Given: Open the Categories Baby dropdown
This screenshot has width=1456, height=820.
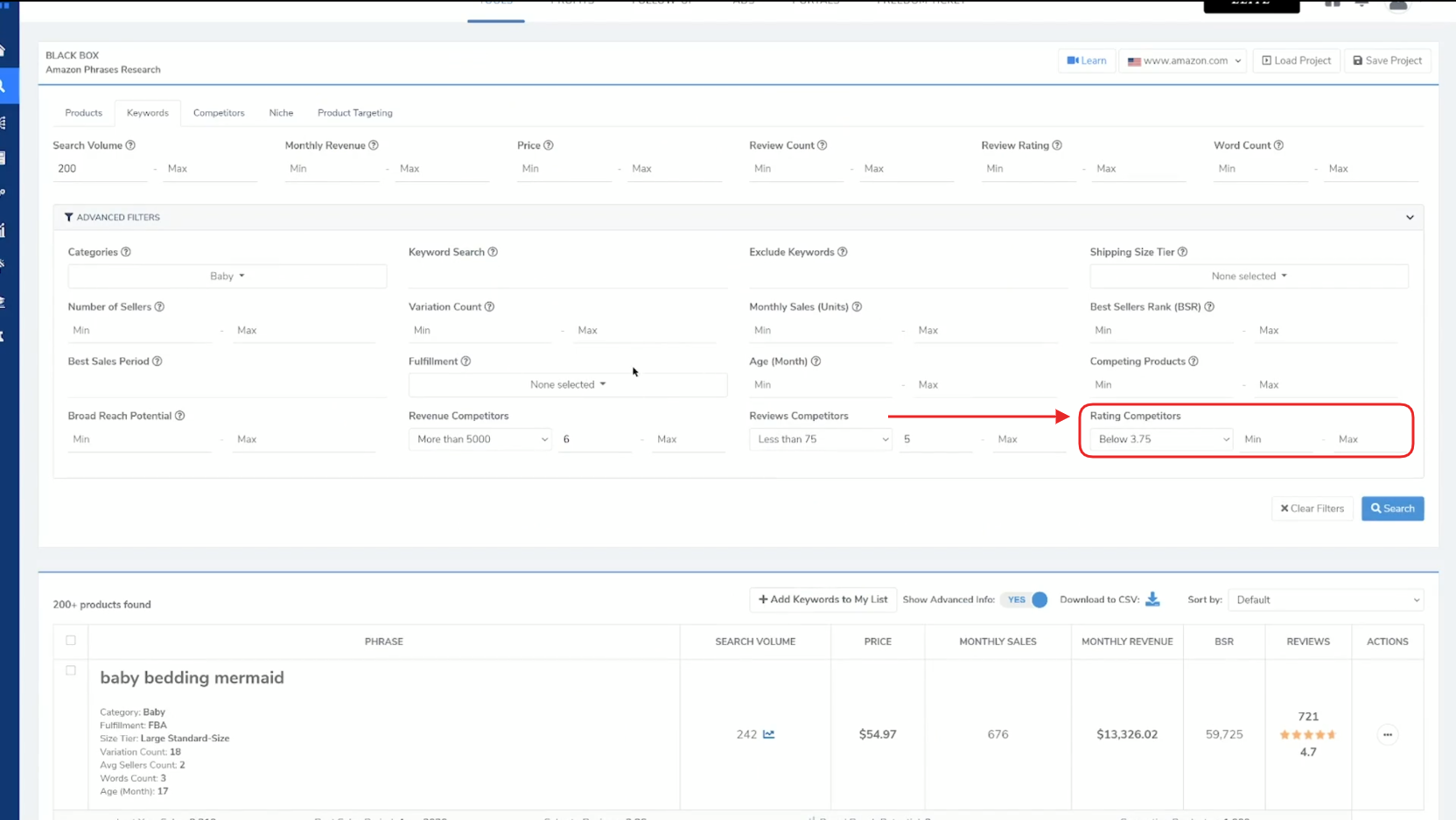Looking at the screenshot, I should tap(227, 277).
